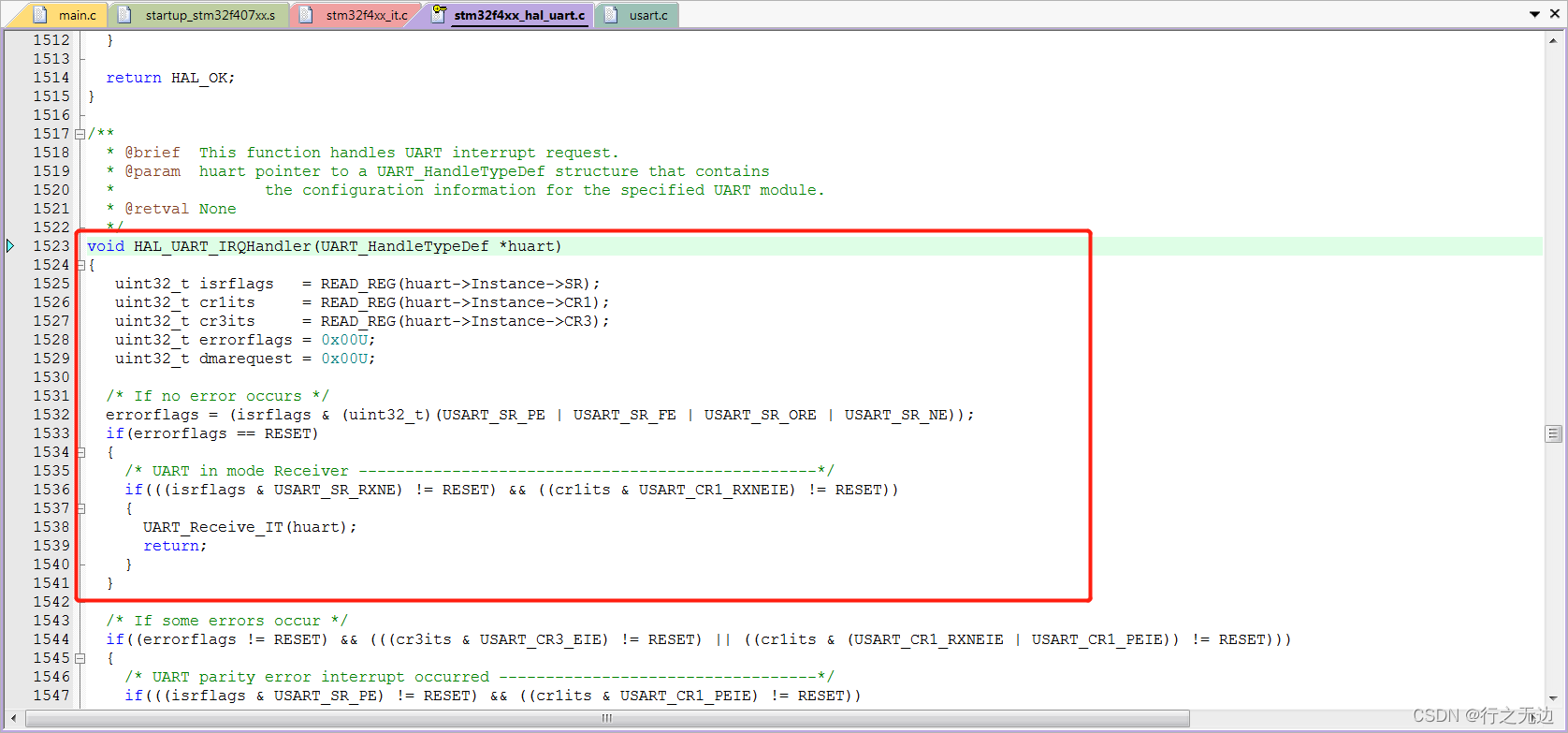
Task: Click 'errorflags = 0x00U' declaration on line 1528
Action: (287, 340)
